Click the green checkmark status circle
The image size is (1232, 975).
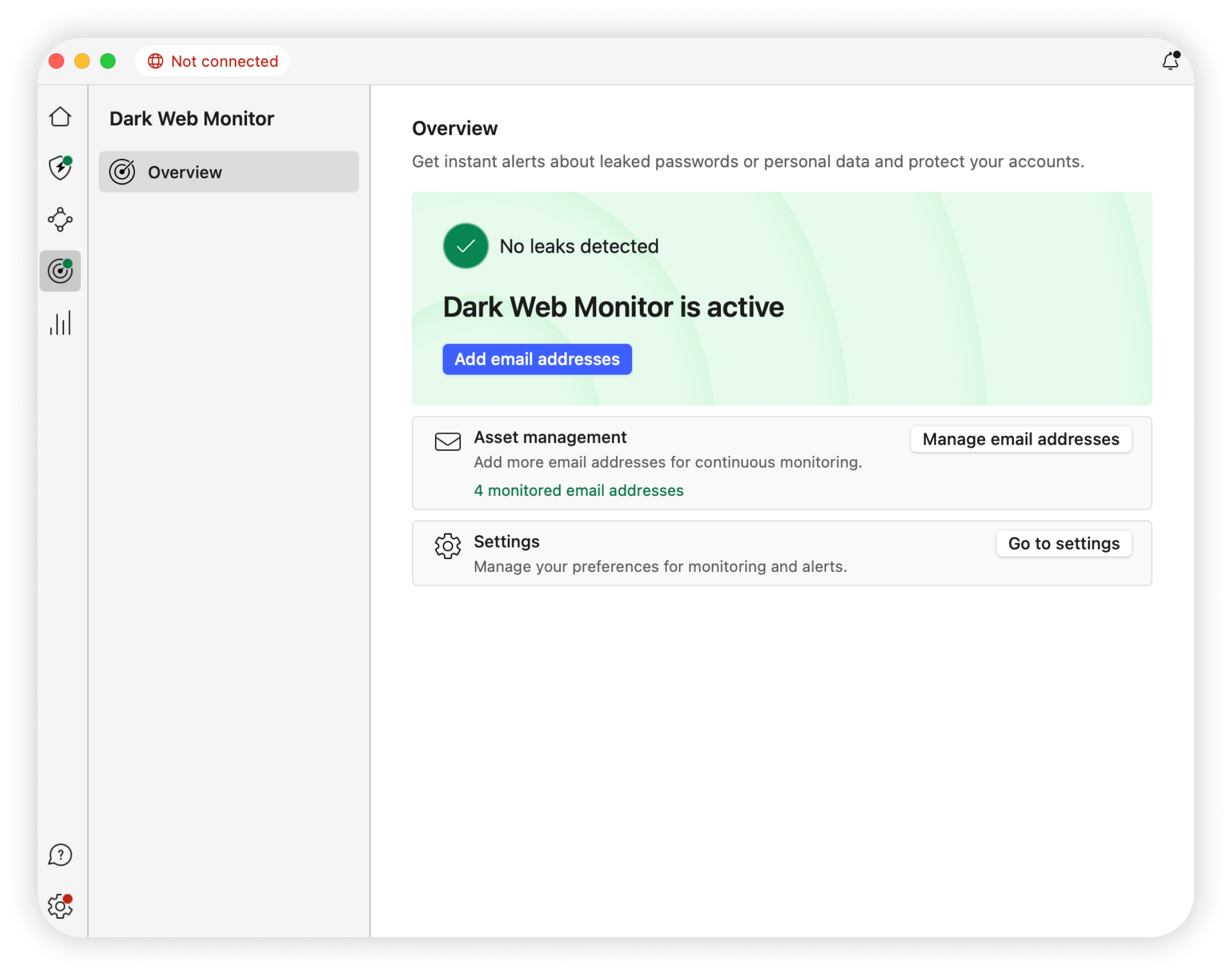pos(466,246)
